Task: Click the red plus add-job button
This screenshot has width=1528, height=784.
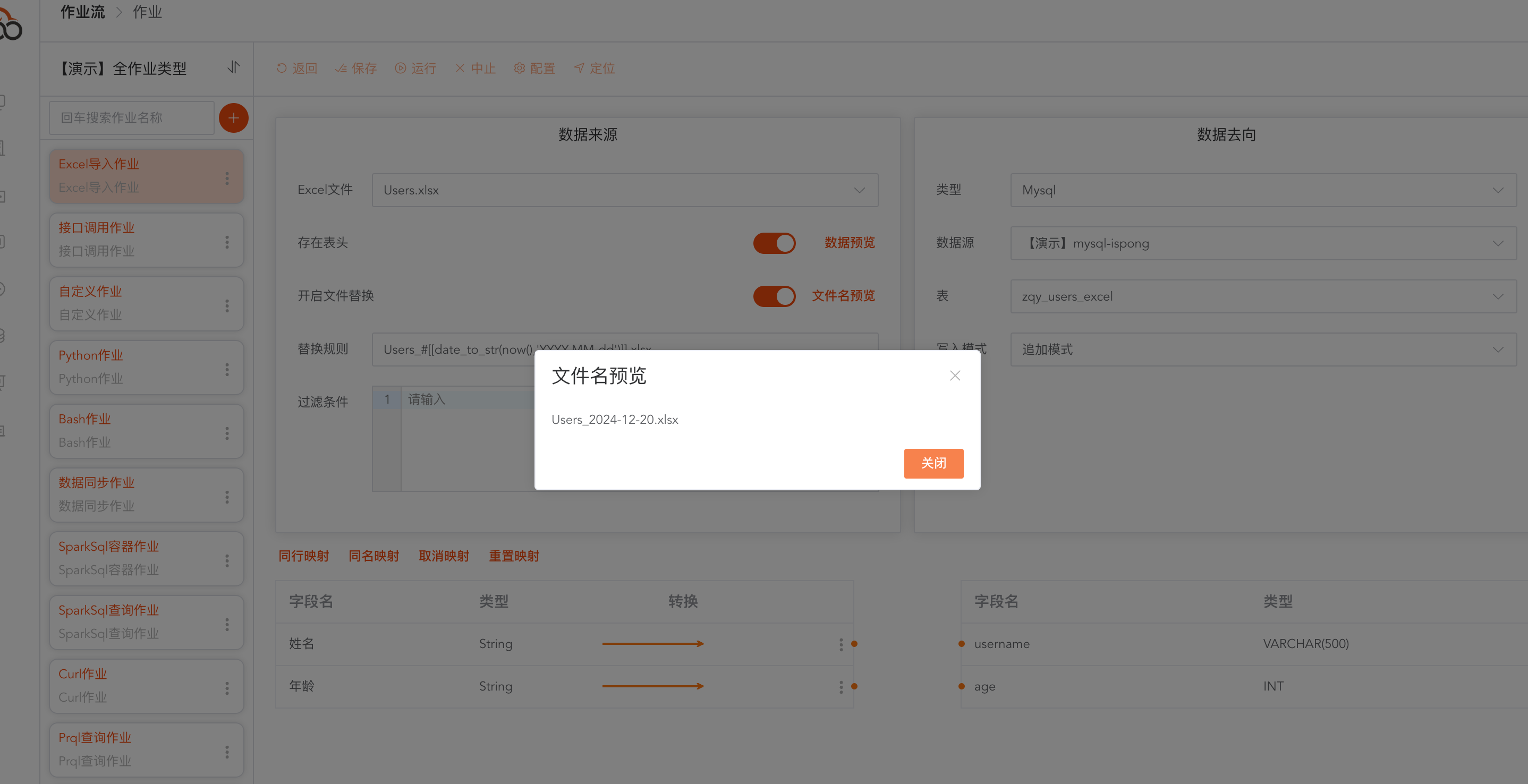Action: click(x=233, y=118)
